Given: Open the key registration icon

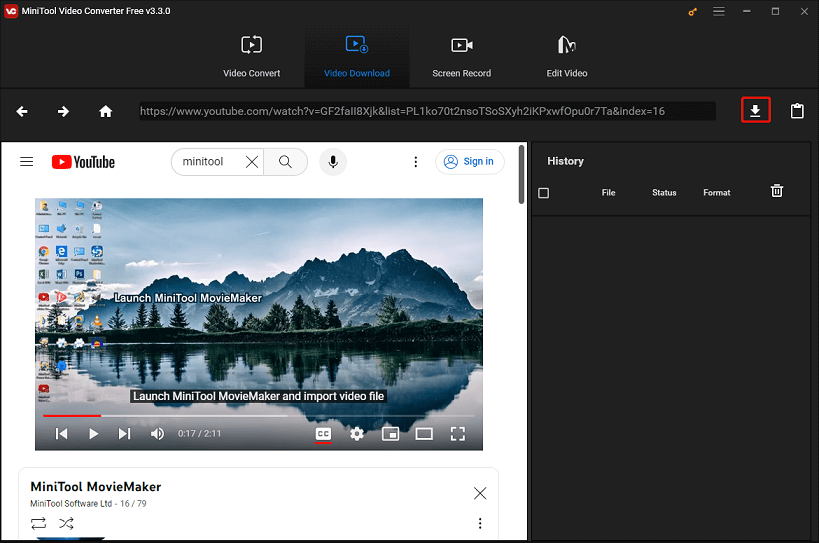Looking at the screenshot, I should click(693, 11).
